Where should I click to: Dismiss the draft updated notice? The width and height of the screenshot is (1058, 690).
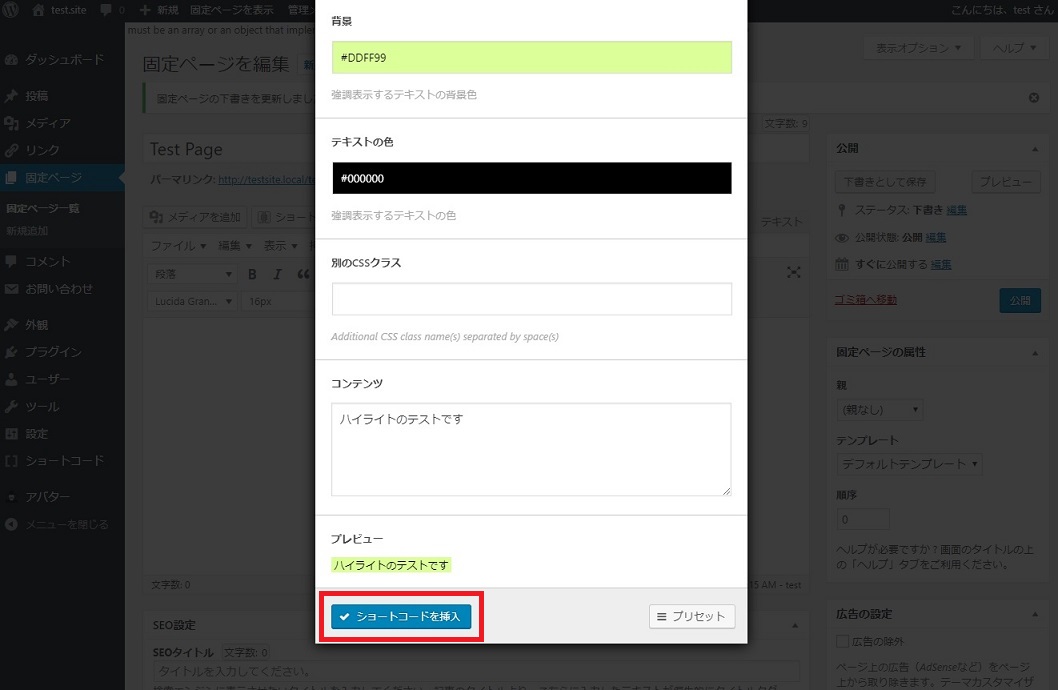tap(1034, 98)
